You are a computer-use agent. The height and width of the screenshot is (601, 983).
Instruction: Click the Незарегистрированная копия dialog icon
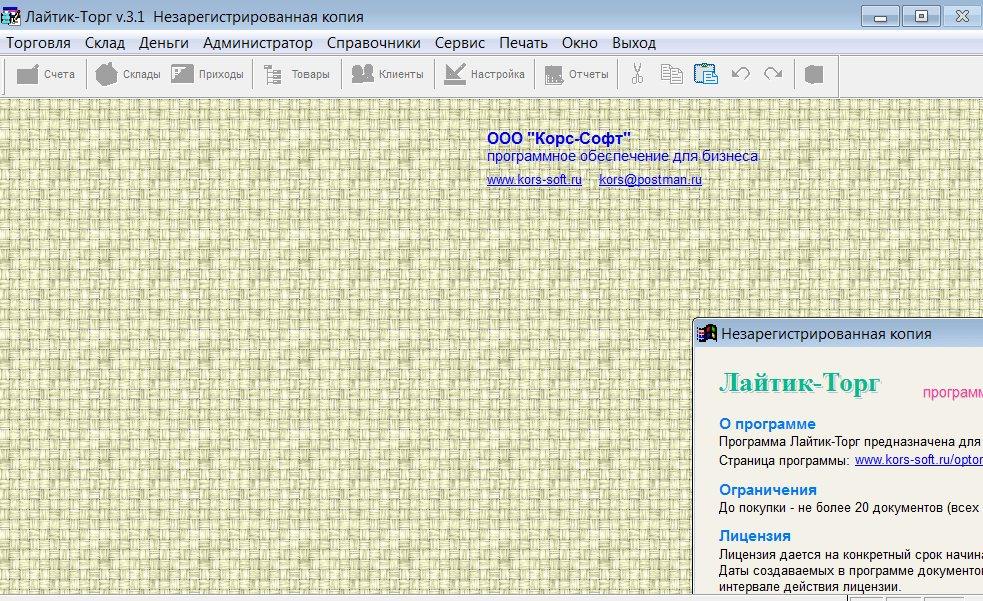[x=707, y=333]
